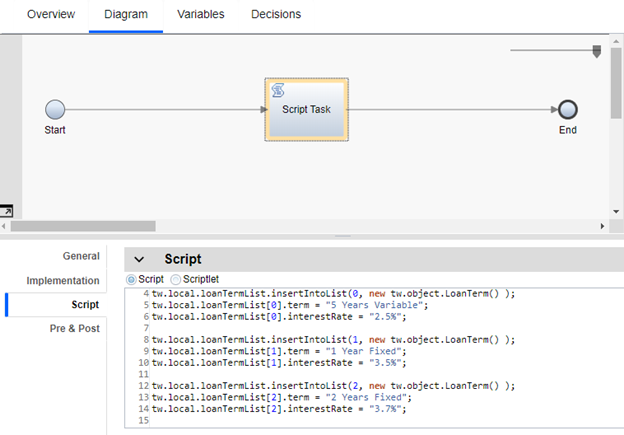The height and width of the screenshot is (435, 624).
Task: Select the Script radio button
Action: (x=132, y=279)
